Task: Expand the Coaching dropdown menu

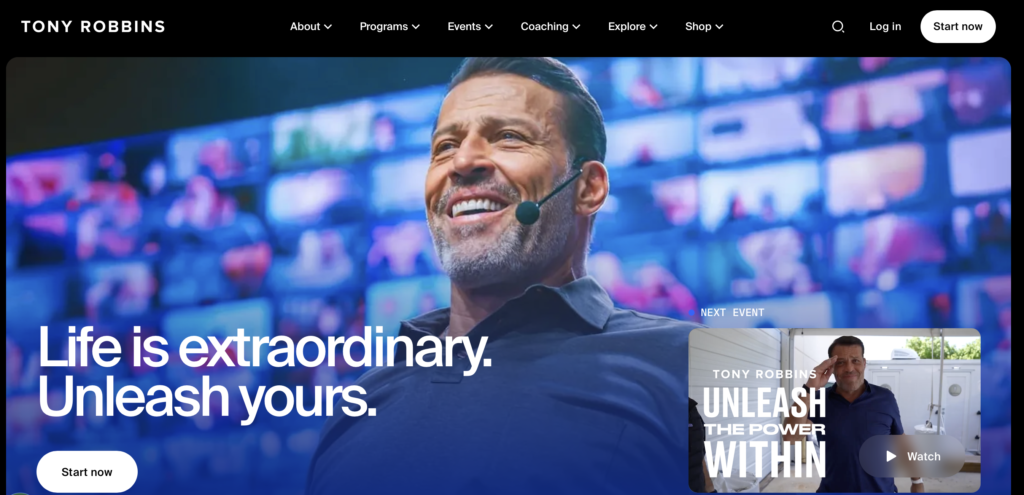Action: click(550, 27)
